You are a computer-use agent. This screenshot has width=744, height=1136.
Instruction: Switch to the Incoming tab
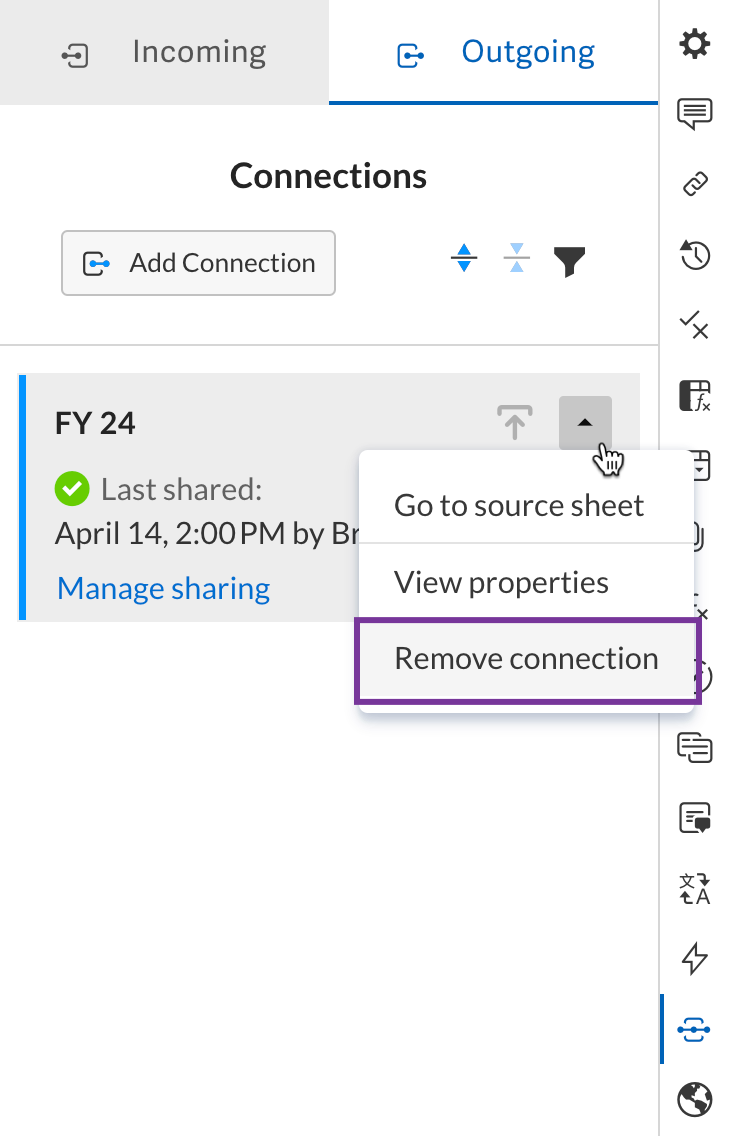(x=165, y=52)
